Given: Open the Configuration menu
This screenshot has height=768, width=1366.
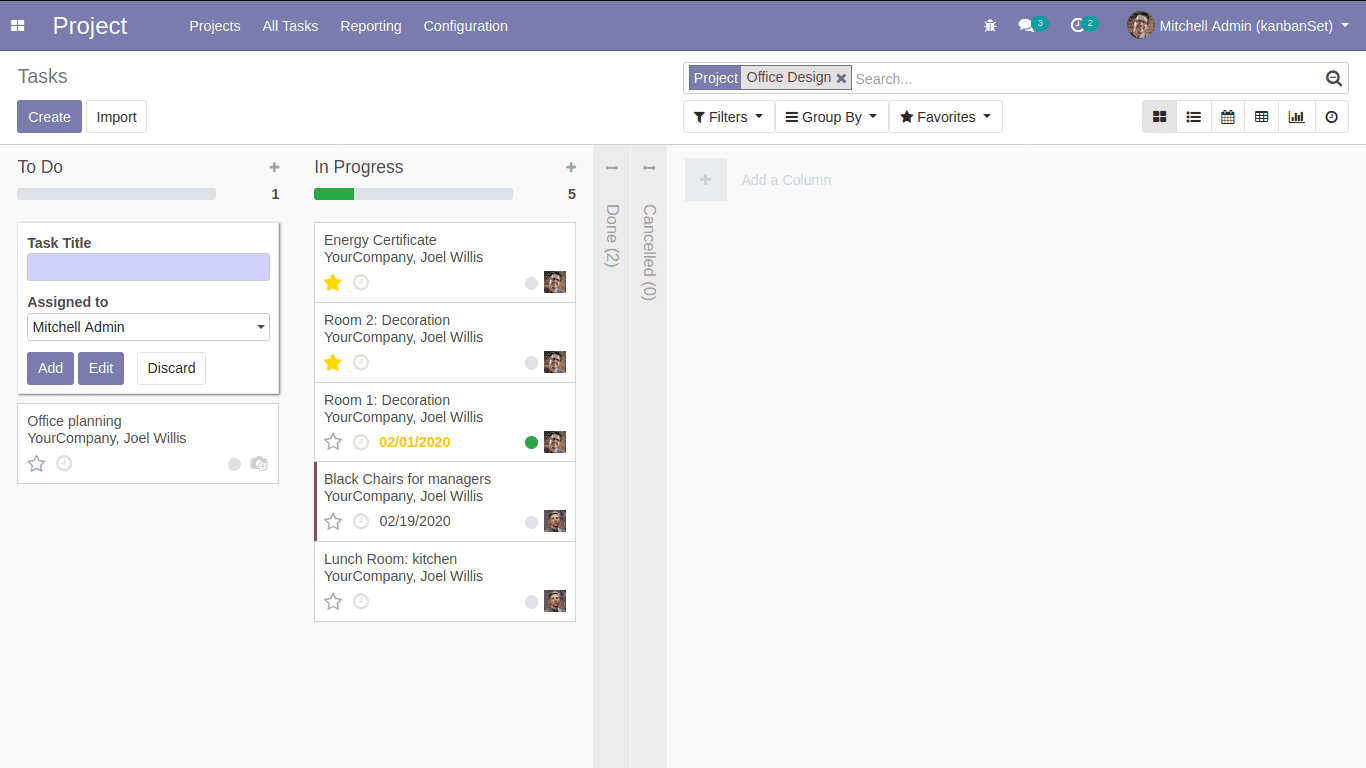Looking at the screenshot, I should point(465,26).
